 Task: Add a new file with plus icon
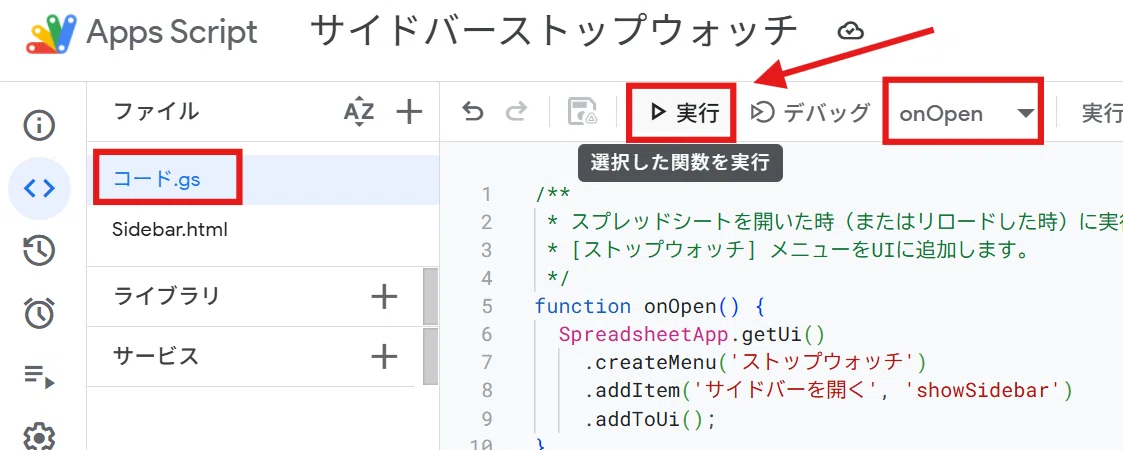point(409,112)
